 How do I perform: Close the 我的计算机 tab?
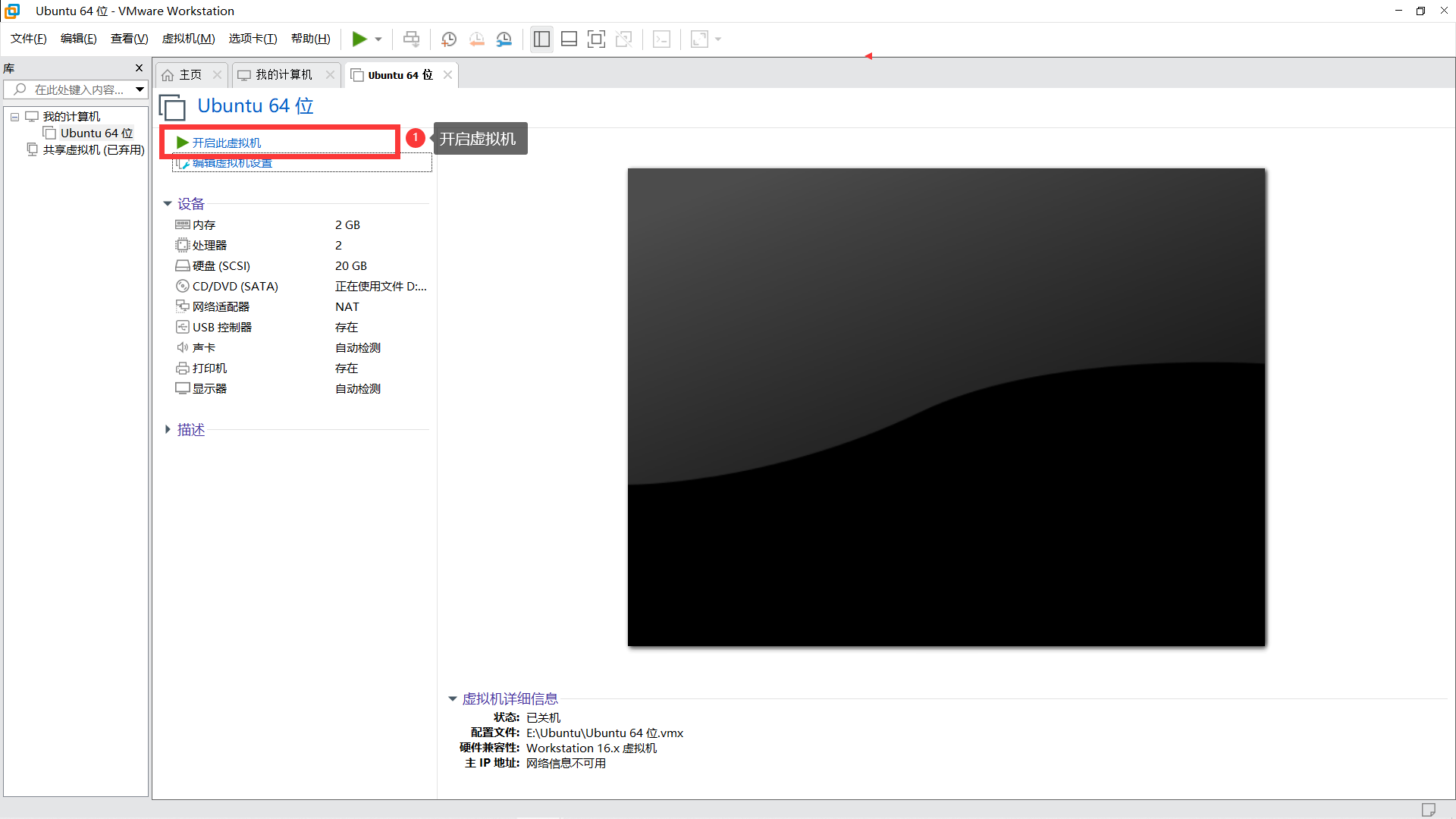coord(330,74)
